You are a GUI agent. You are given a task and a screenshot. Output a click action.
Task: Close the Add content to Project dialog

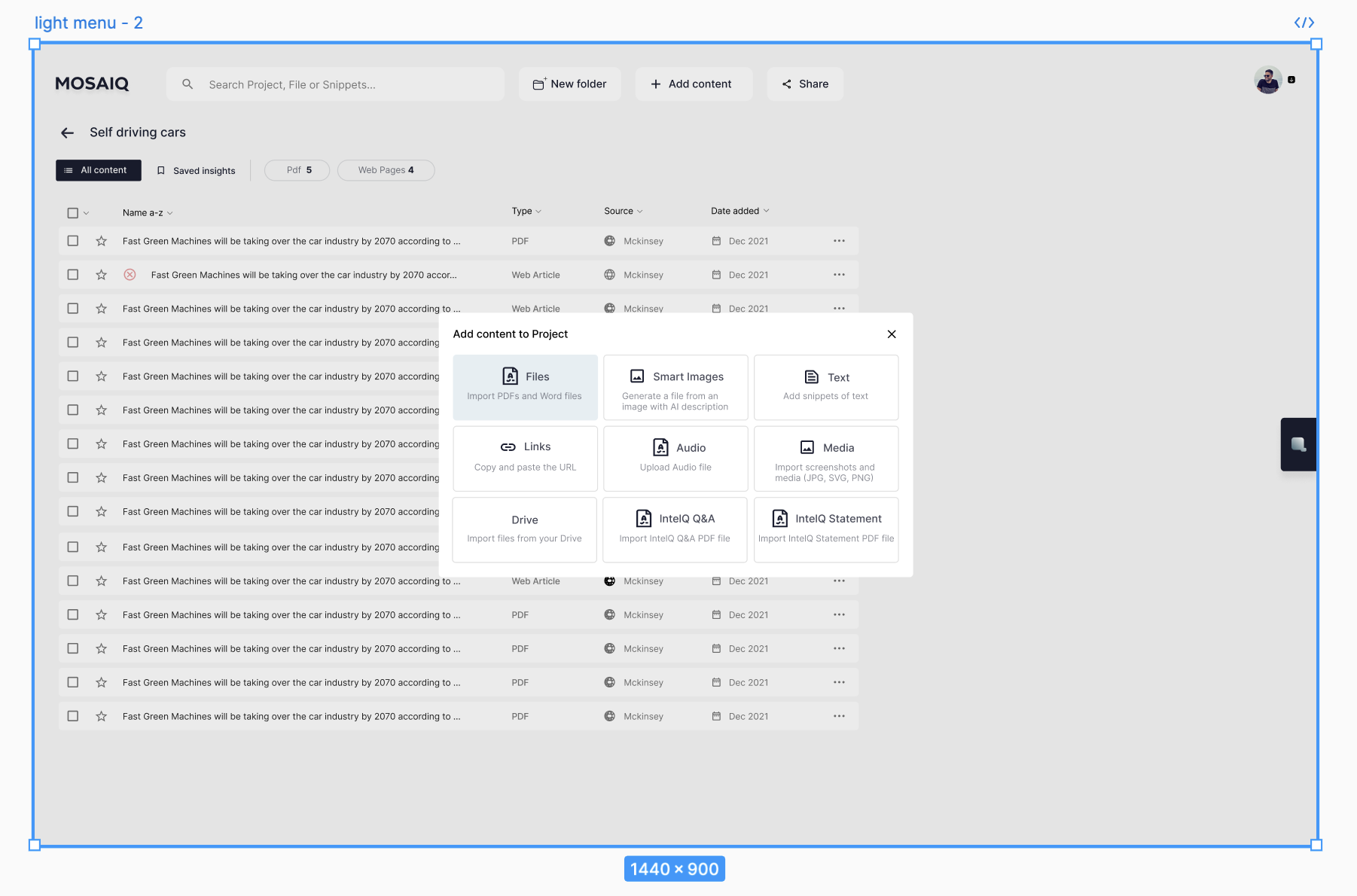coord(892,334)
